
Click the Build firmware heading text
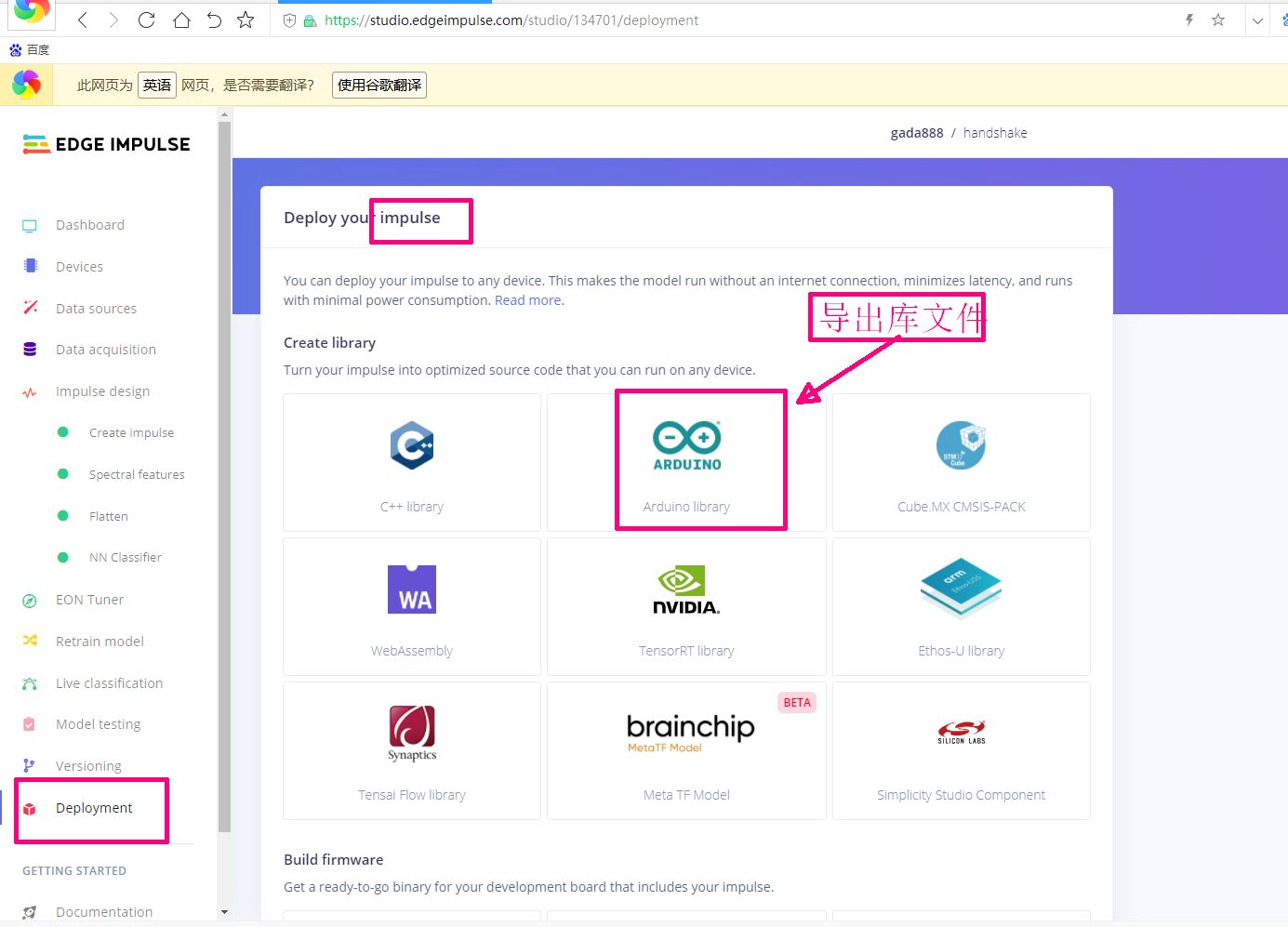(x=333, y=860)
